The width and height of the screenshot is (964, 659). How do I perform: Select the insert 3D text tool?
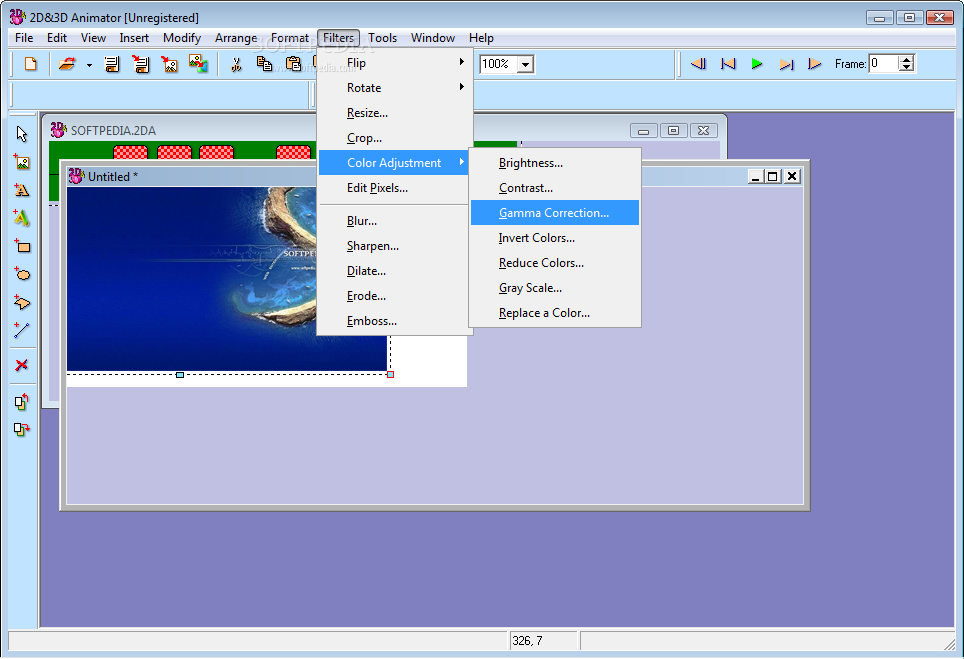coord(22,218)
